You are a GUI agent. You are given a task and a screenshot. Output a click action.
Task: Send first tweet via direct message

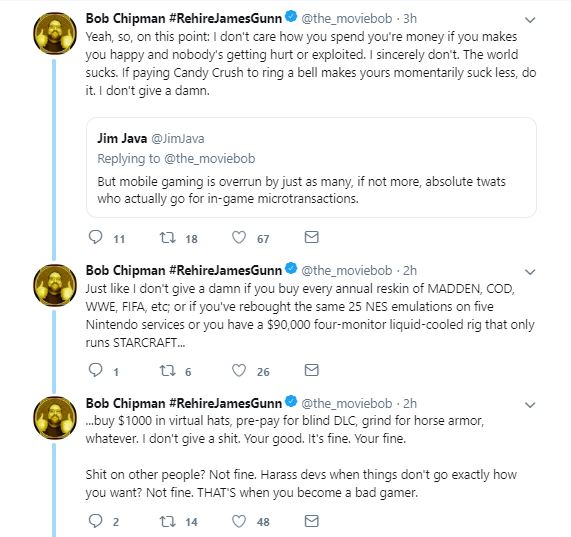(311, 237)
